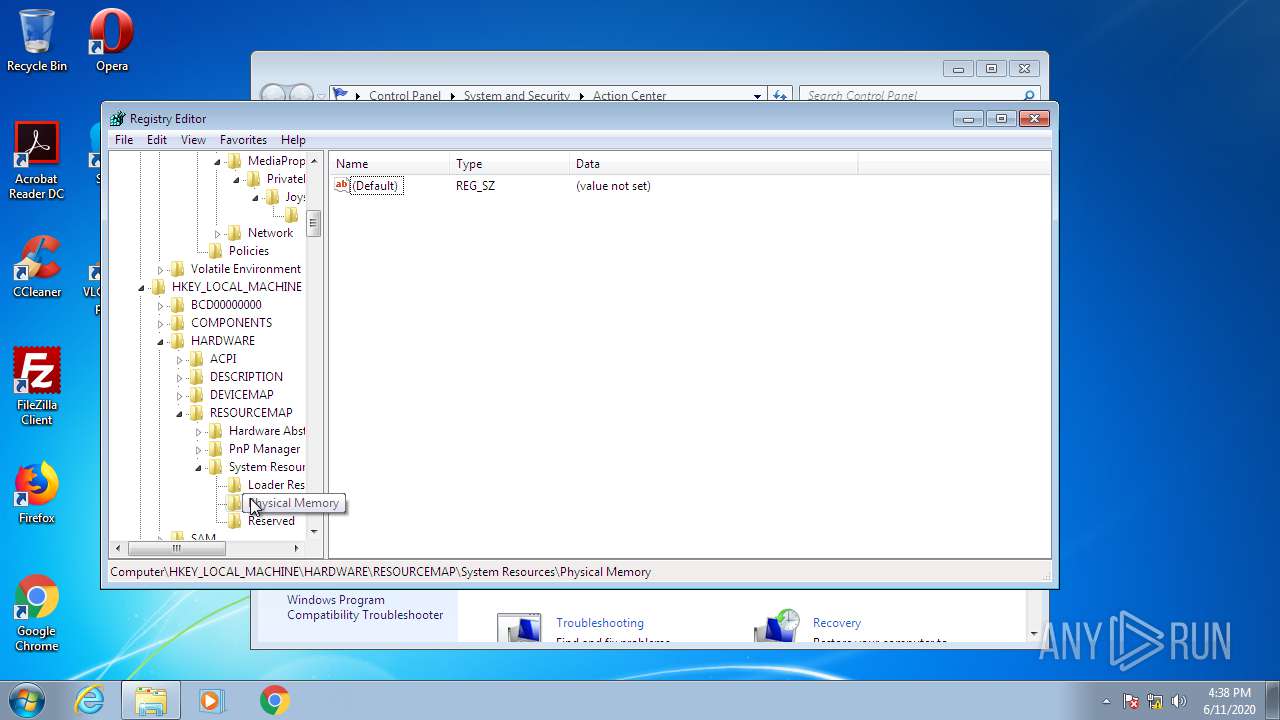
Task: Expand the PnP Manager key
Action: [x=198, y=450]
